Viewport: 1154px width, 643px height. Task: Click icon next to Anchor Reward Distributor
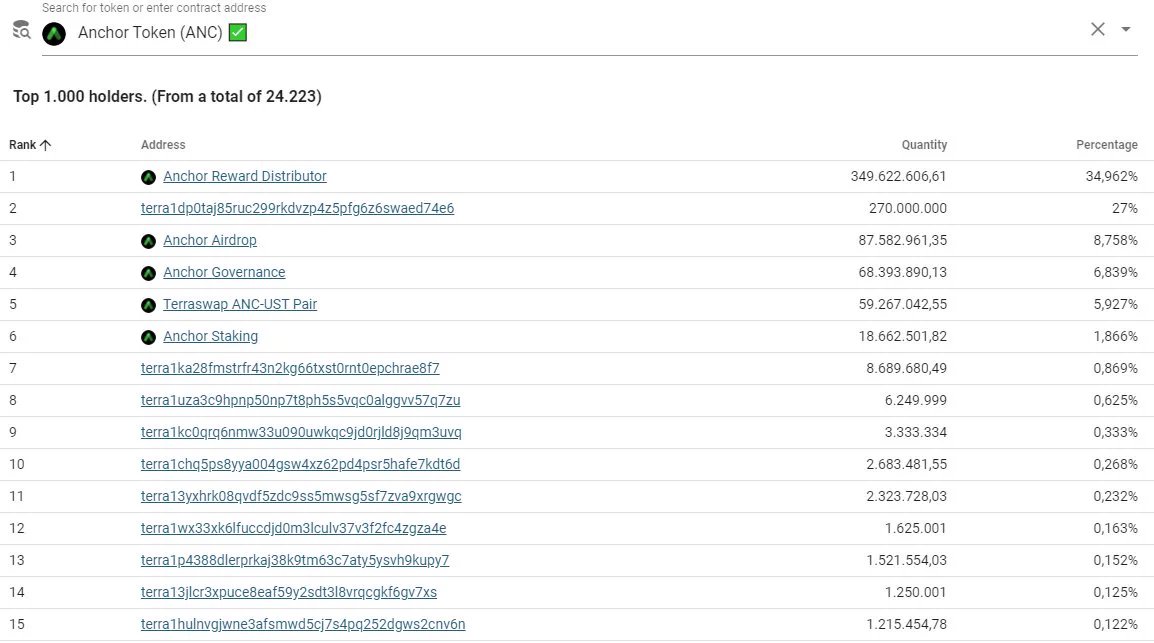click(x=148, y=177)
